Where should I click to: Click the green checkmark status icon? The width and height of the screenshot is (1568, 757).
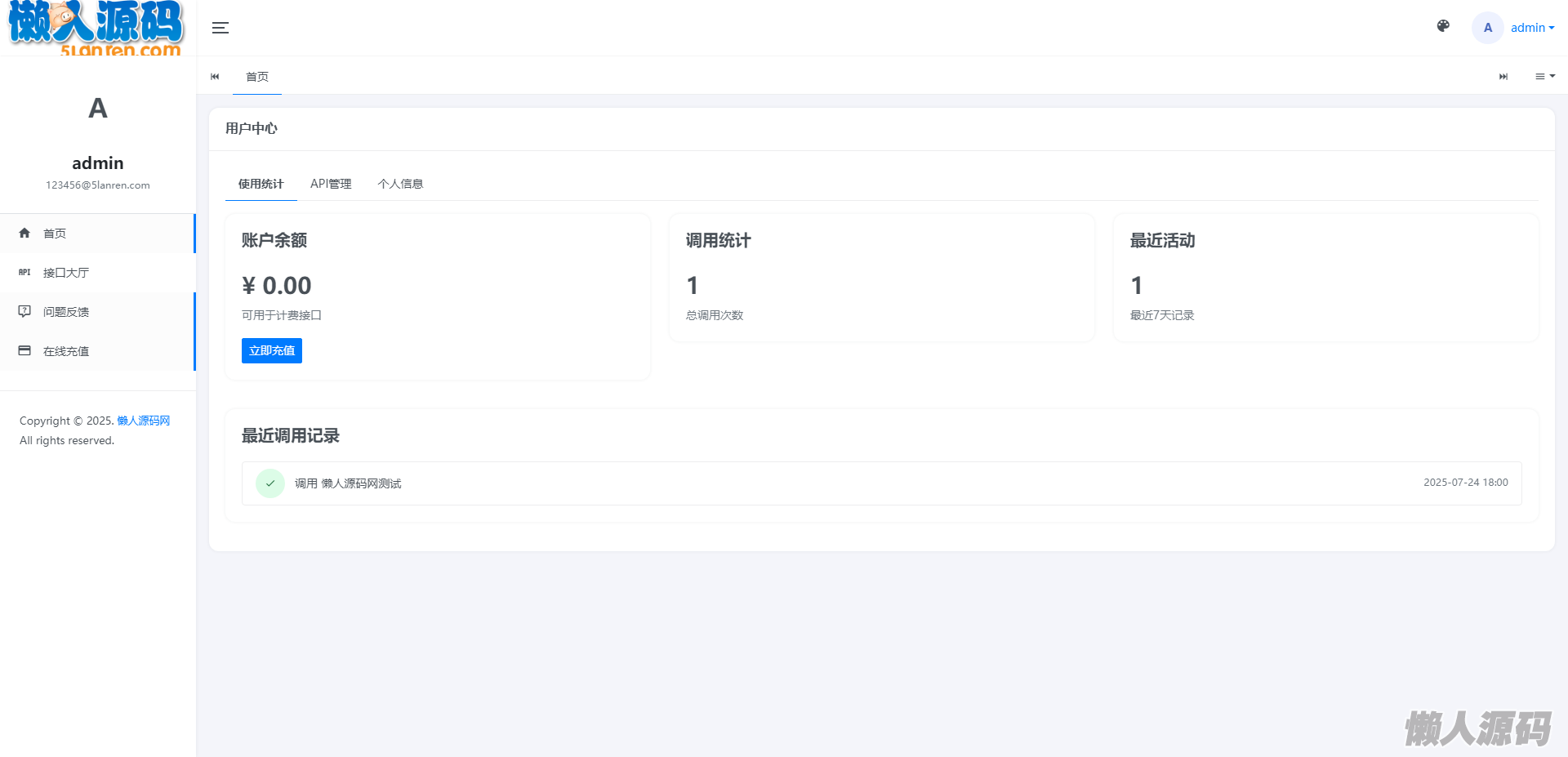point(270,483)
